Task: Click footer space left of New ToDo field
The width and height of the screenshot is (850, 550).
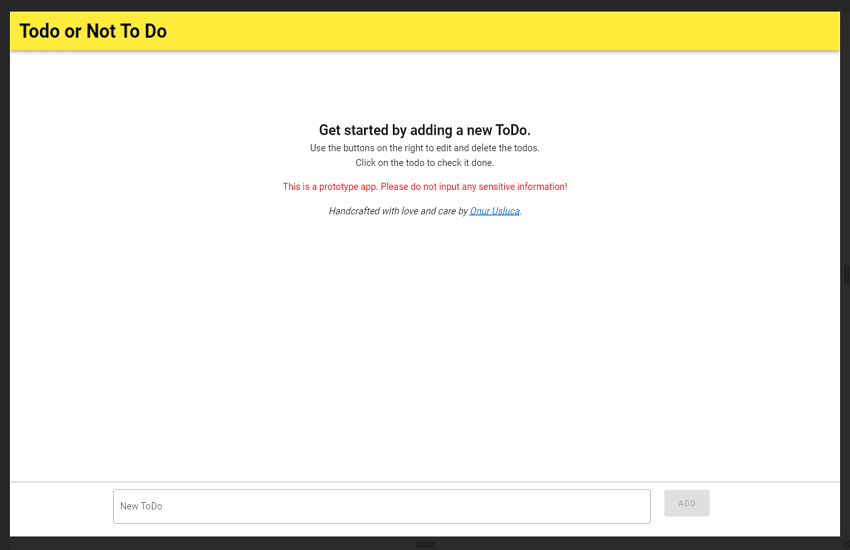Action: [x=60, y=506]
